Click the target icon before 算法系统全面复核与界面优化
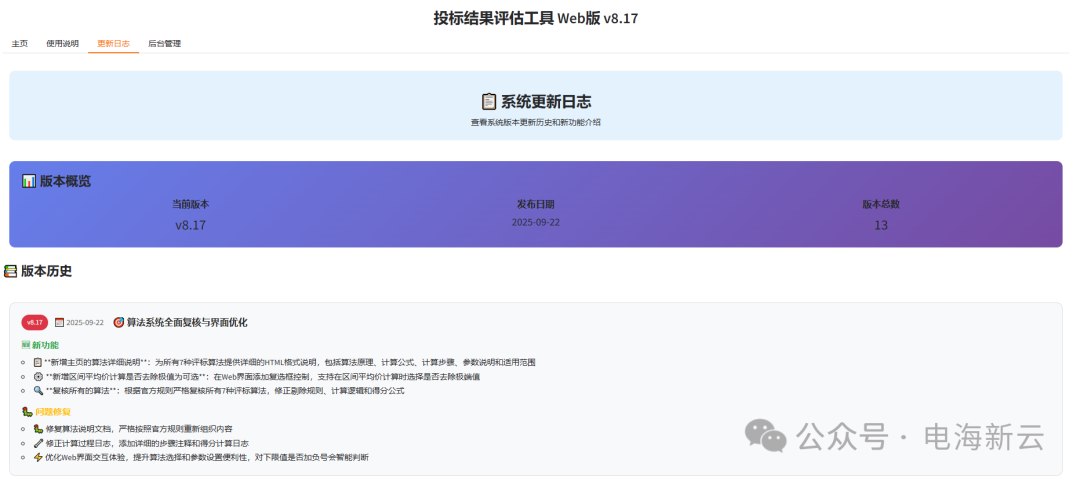The height and width of the screenshot is (481, 1080). click(119, 323)
